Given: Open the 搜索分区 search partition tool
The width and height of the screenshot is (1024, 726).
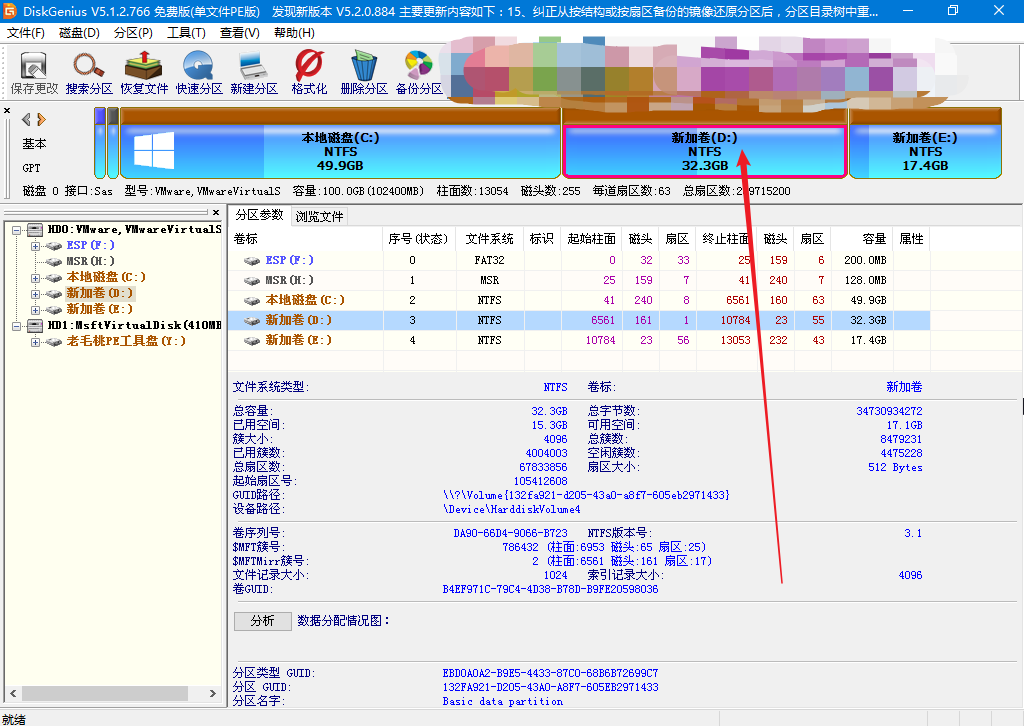Looking at the screenshot, I should point(89,72).
